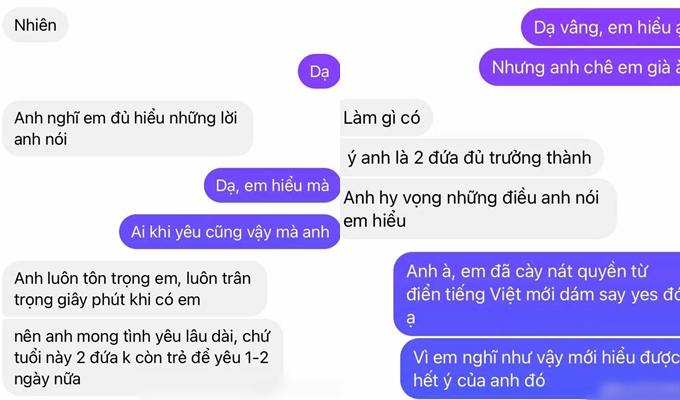
Task: Tap the 'Dạ vâng, em hiểu ạ' bubble
Action: pyautogui.click(x=601, y=27)
